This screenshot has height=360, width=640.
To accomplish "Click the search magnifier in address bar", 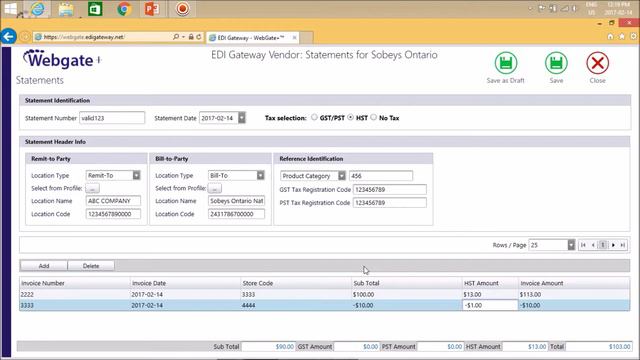I will coord(176,37).
